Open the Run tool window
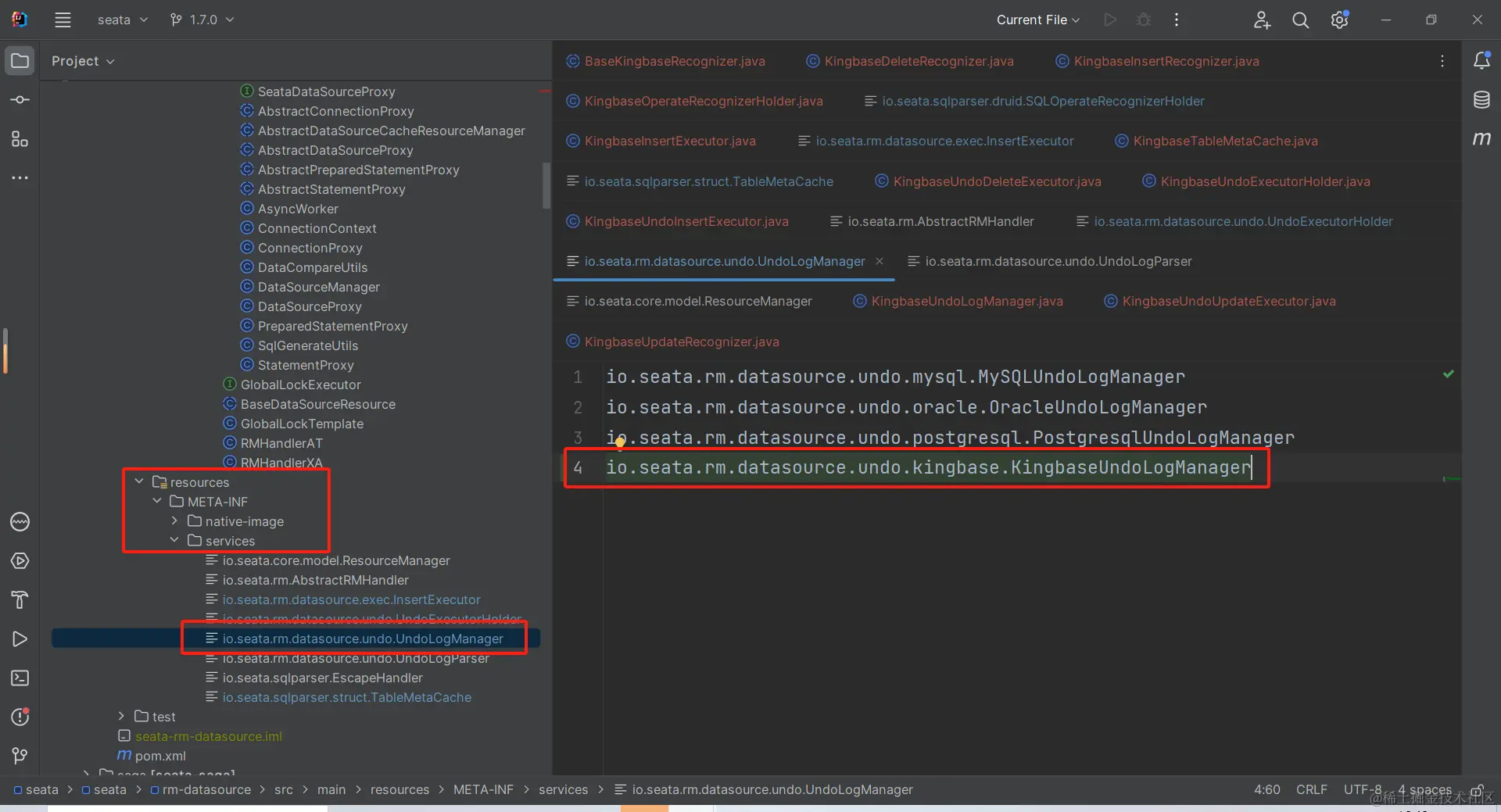This screenshot has width=1501, height=812. 20,639
